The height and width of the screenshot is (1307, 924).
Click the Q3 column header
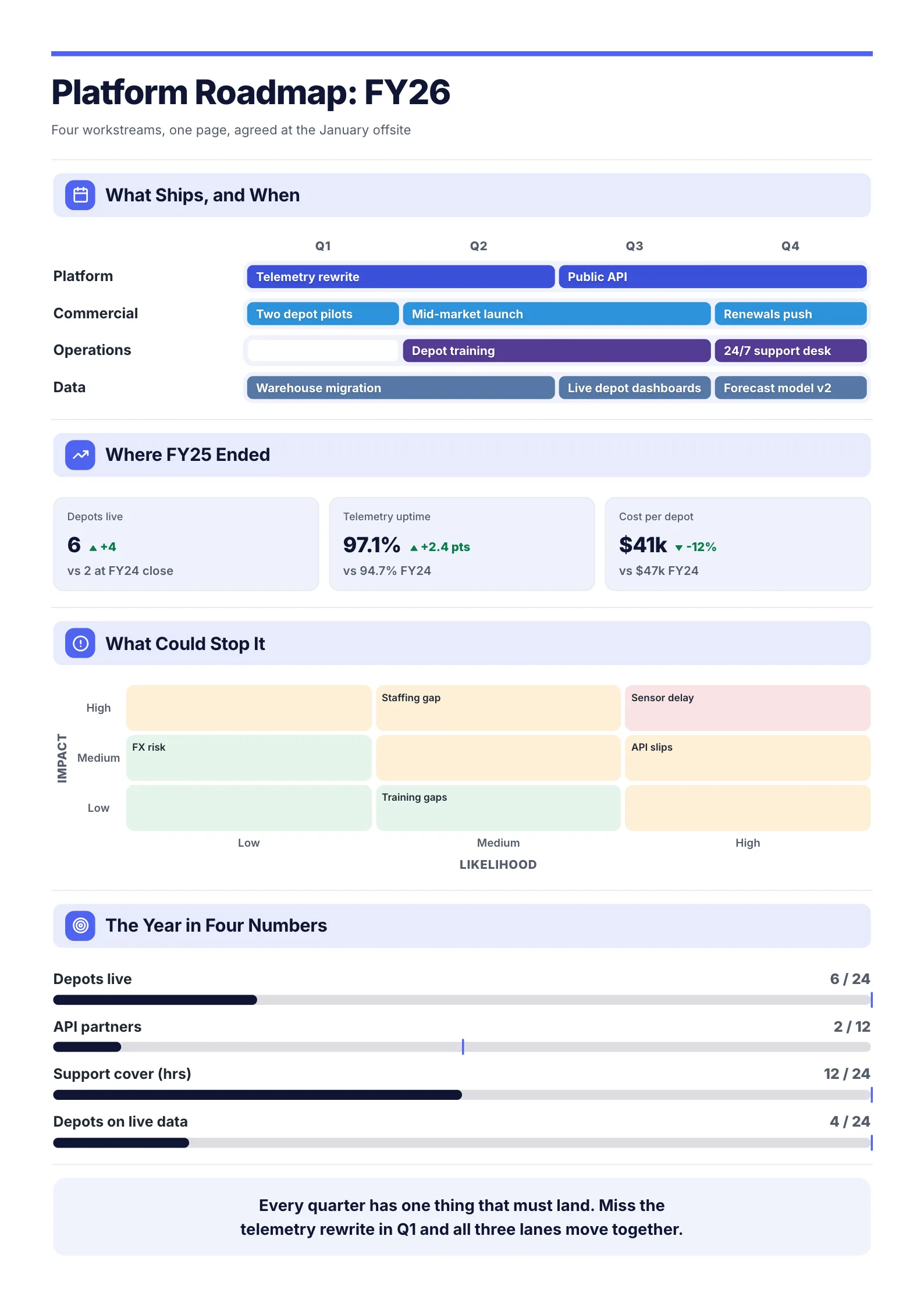click(x=634, y=246)
